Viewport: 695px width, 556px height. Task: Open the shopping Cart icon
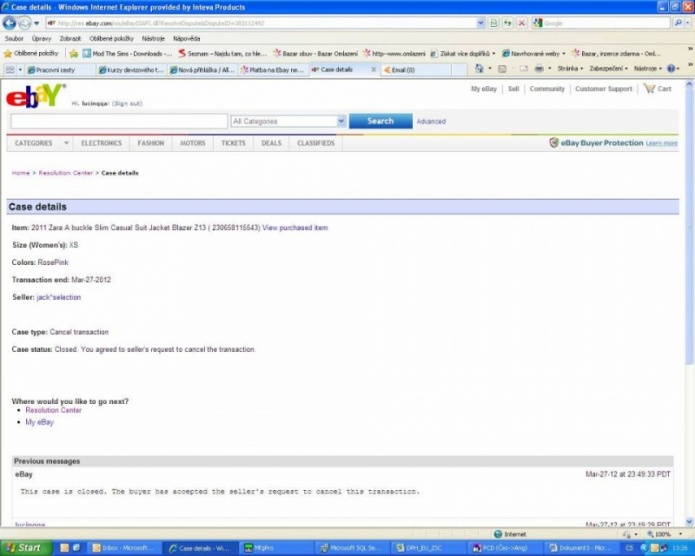(660, 89)
